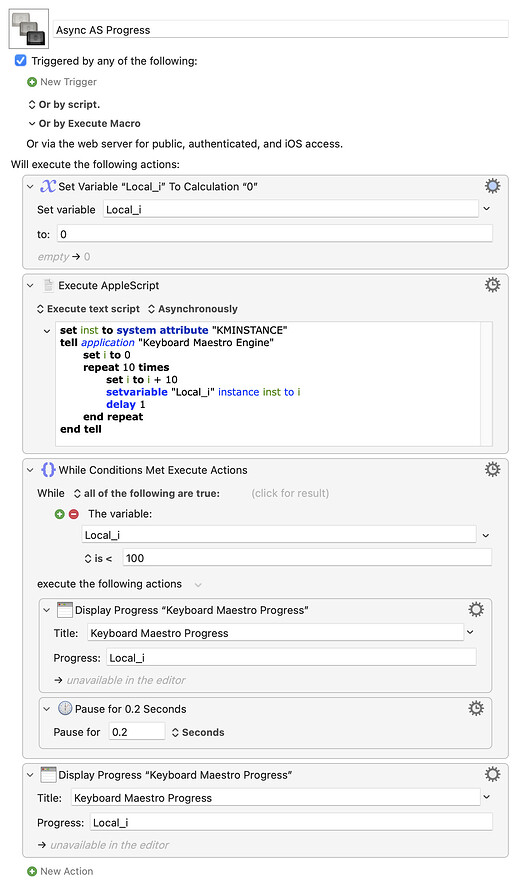Open gear menu for While Conditions action
This screenshot has height=885, width=517.
pyautogui.click(x=493, y=470)
